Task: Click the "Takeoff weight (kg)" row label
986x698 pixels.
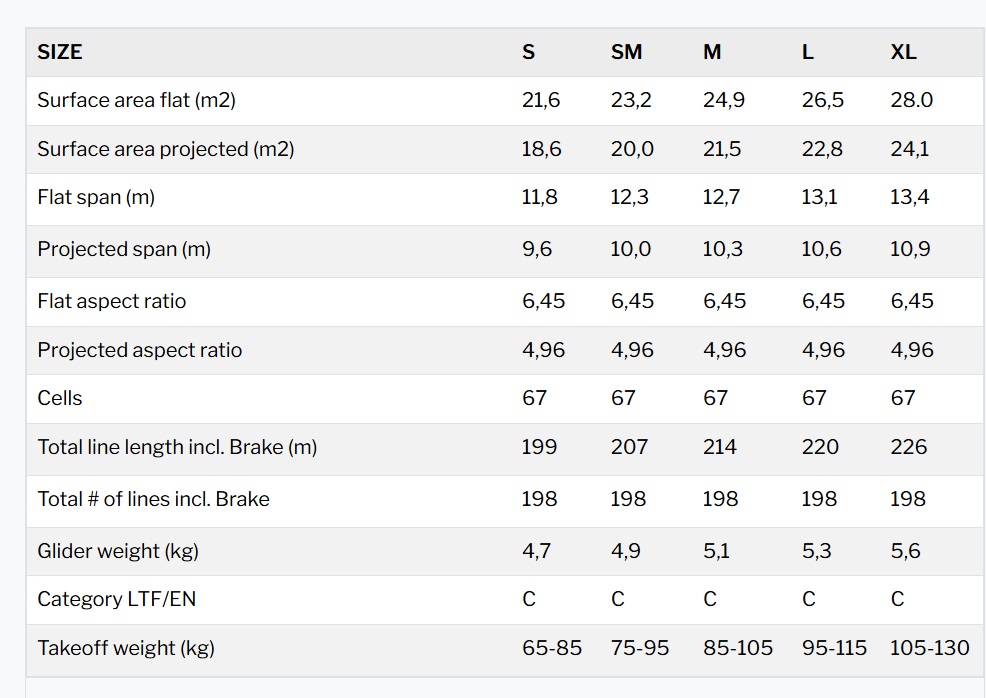Action: click(126, 648)
